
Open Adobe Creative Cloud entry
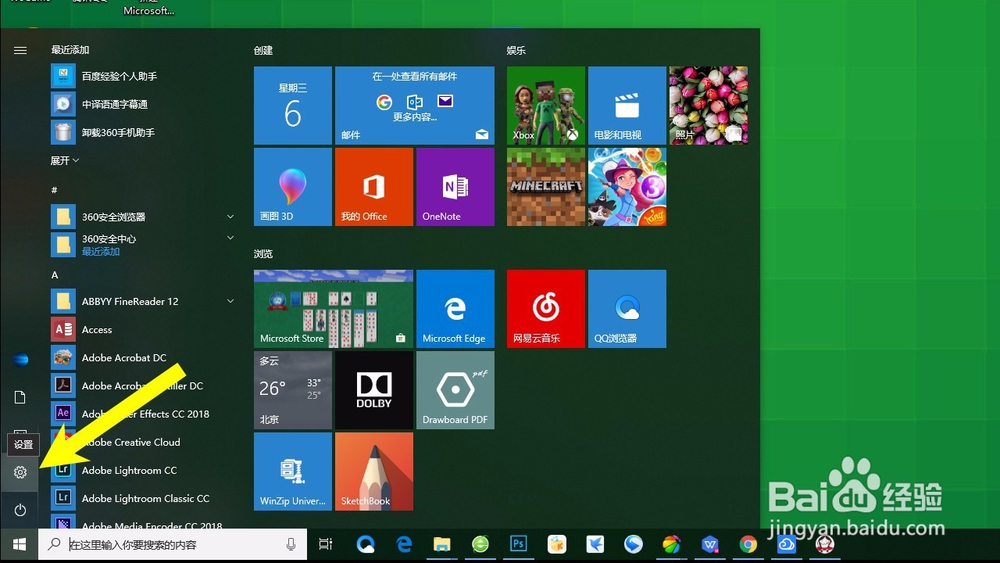coord(143,442)
